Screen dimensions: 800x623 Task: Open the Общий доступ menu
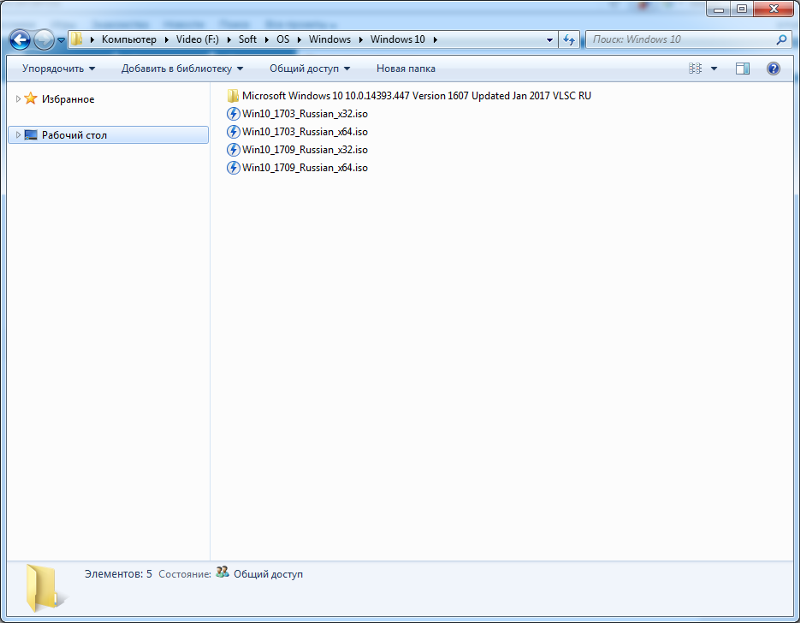point(309,68)
